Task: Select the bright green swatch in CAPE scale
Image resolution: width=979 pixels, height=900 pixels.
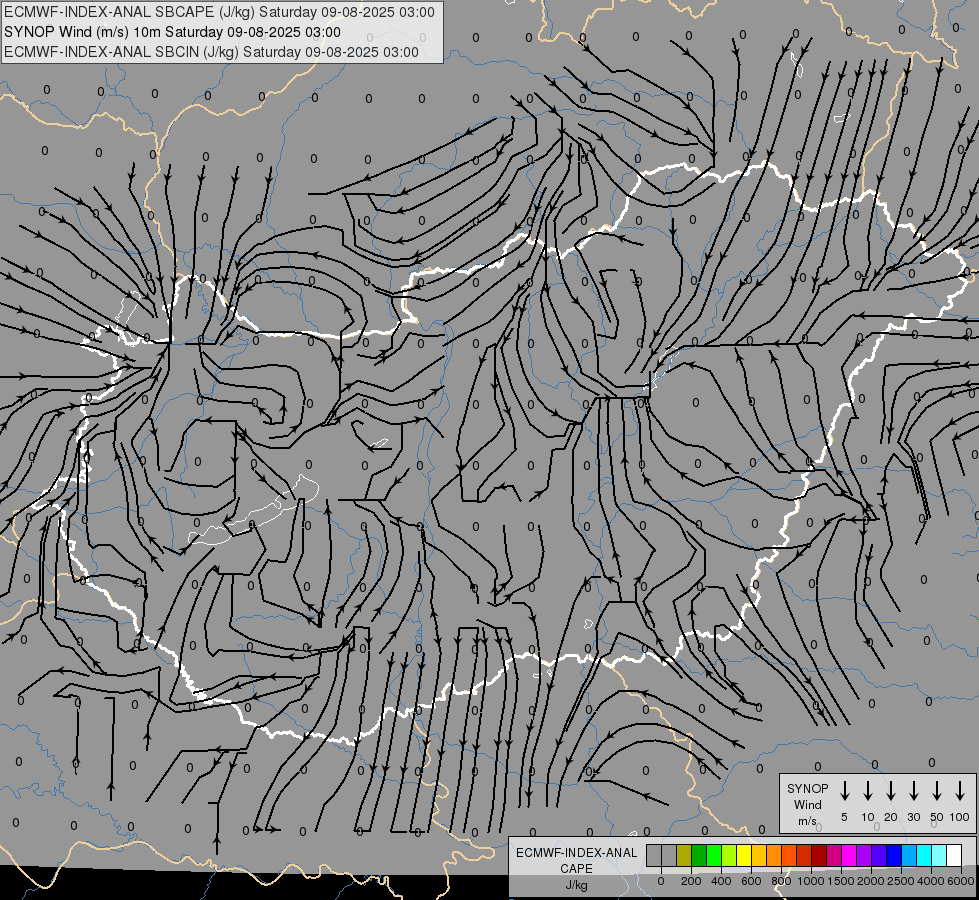Action: click(714, 856)
